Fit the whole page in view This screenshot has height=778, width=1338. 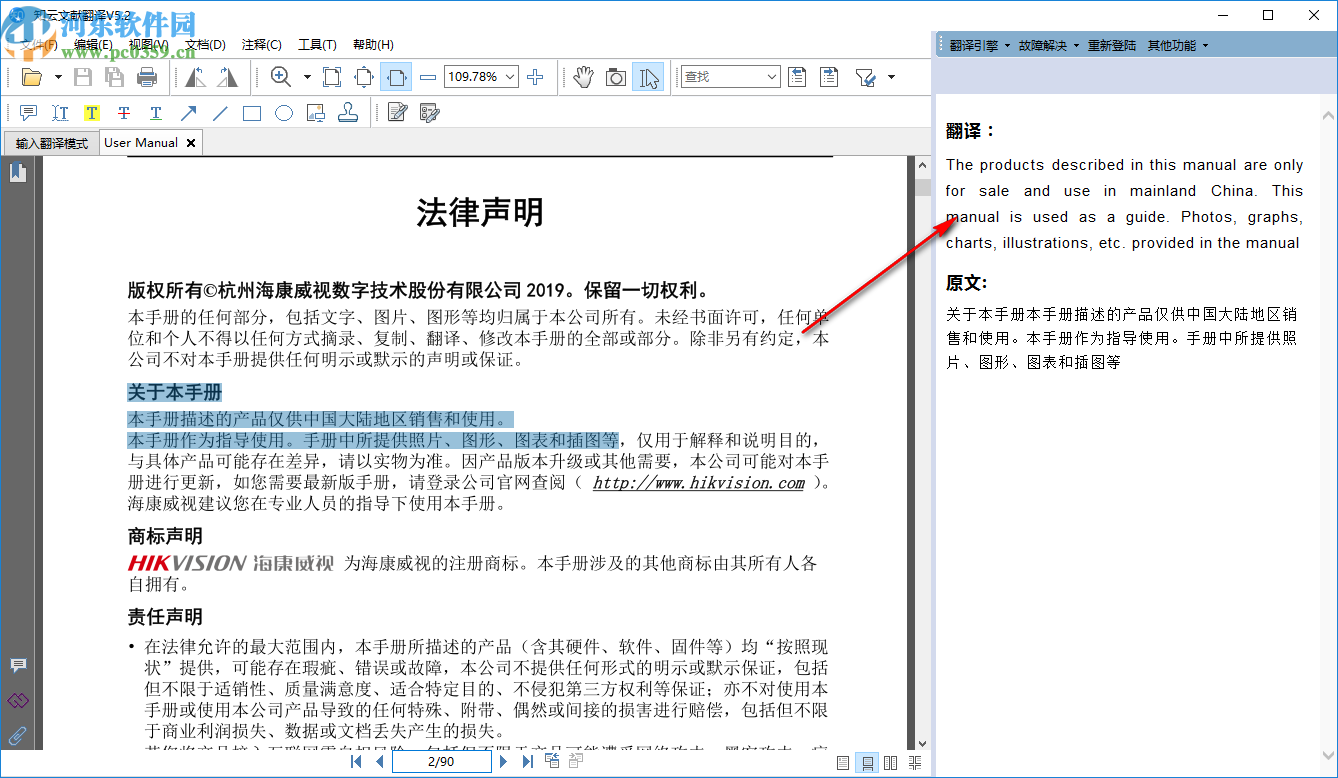tap(364, 77)
